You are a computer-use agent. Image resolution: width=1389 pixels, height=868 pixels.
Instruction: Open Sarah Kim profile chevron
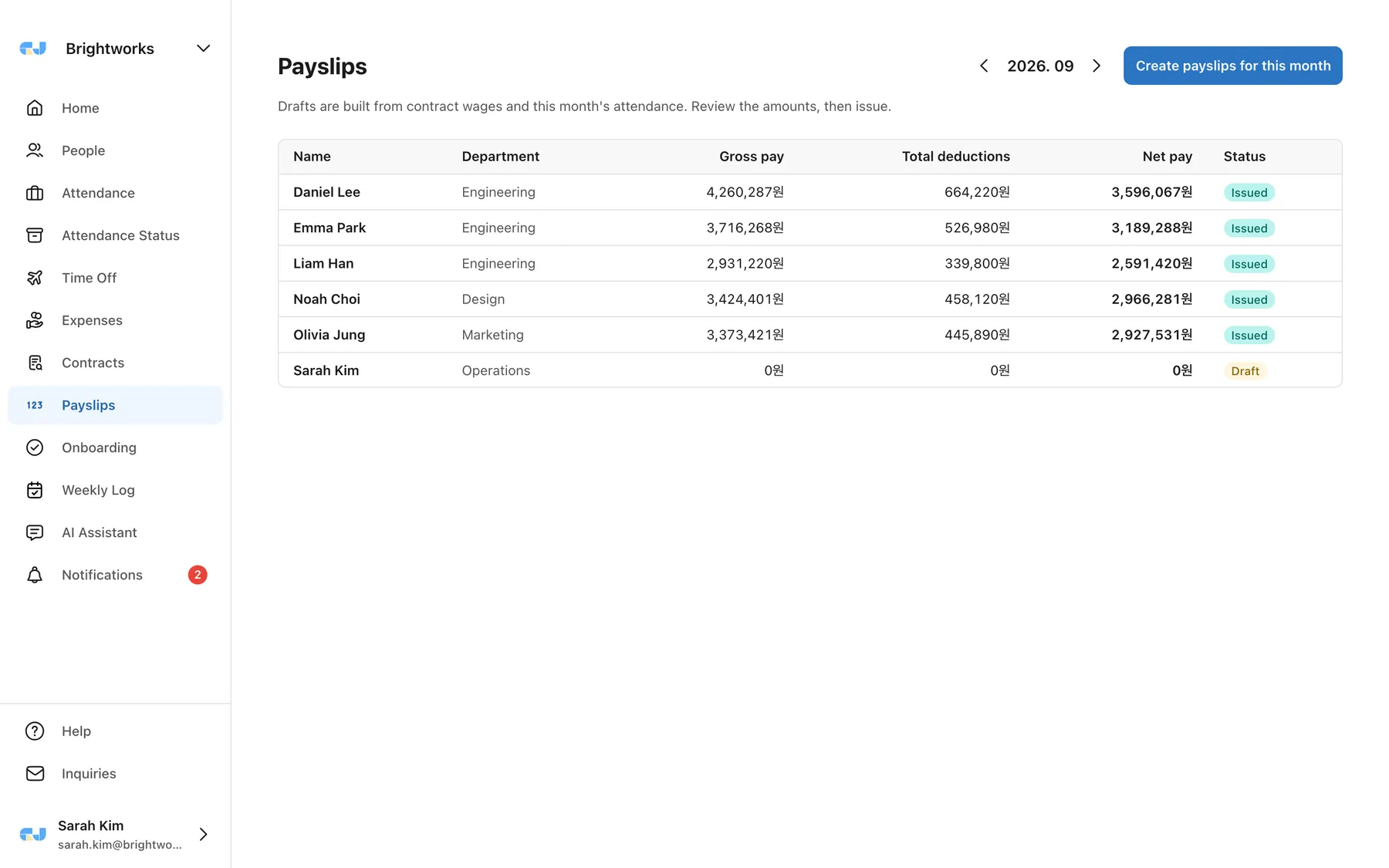(203, 834)
